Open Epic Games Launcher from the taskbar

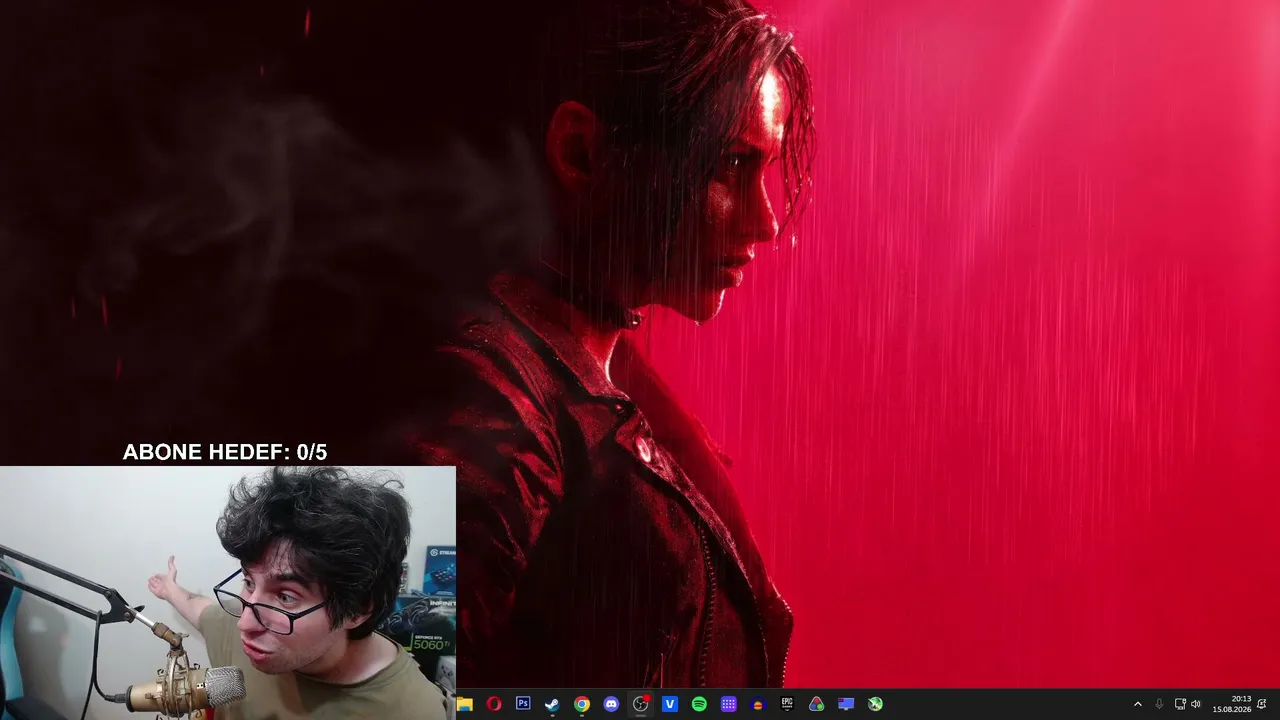point(787,704)
